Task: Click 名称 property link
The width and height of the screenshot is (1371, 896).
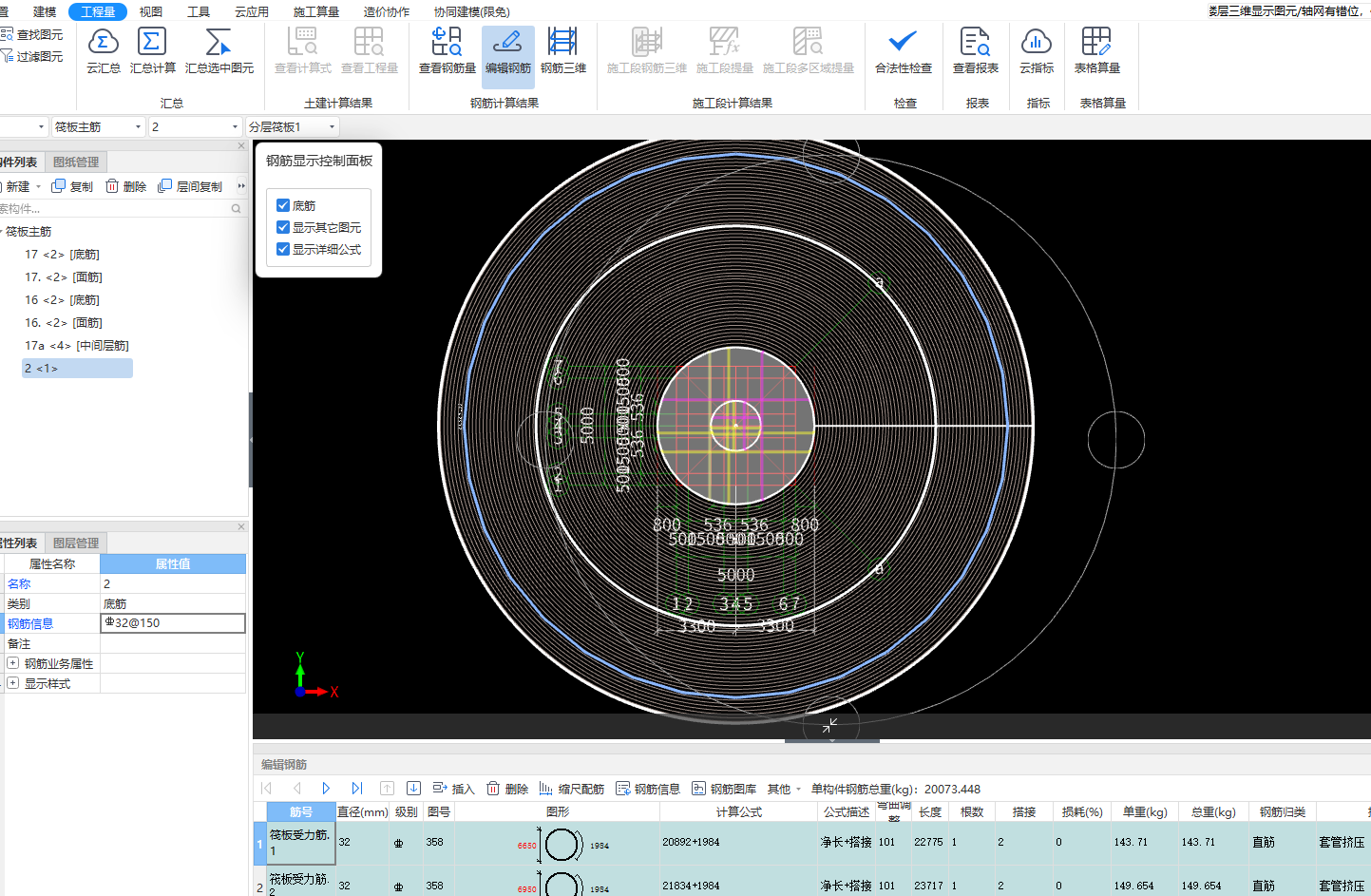Action: click(19, 583)
